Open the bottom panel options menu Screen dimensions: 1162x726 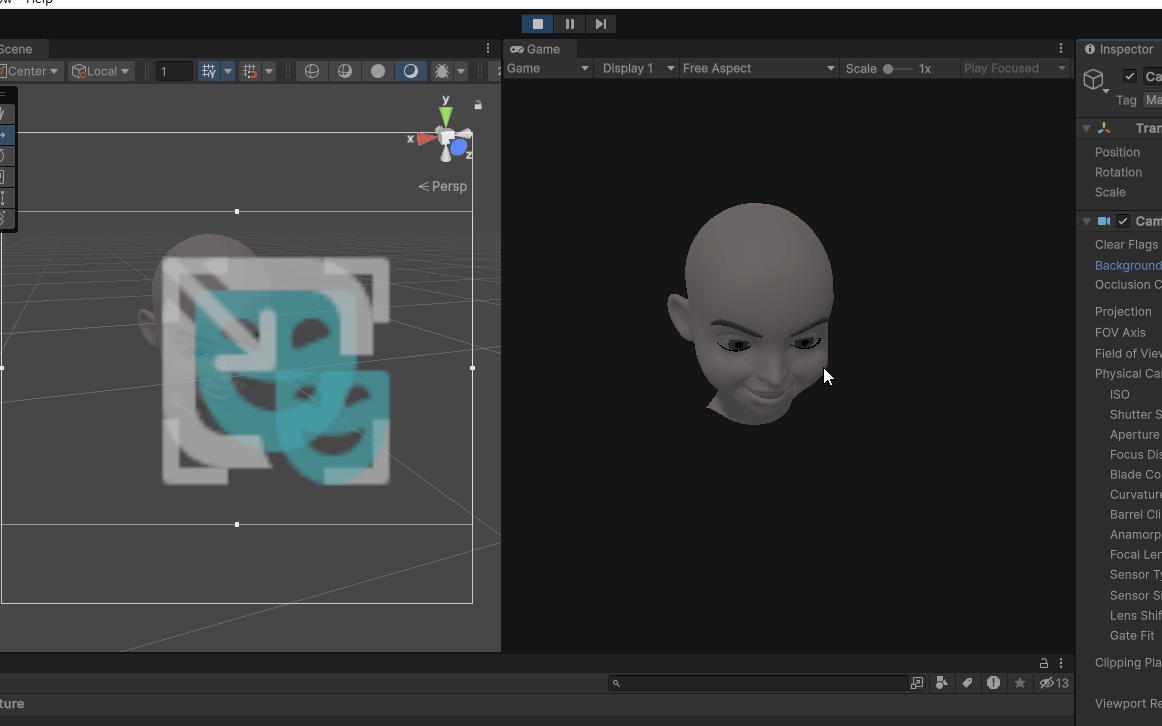coord(1060,662)
